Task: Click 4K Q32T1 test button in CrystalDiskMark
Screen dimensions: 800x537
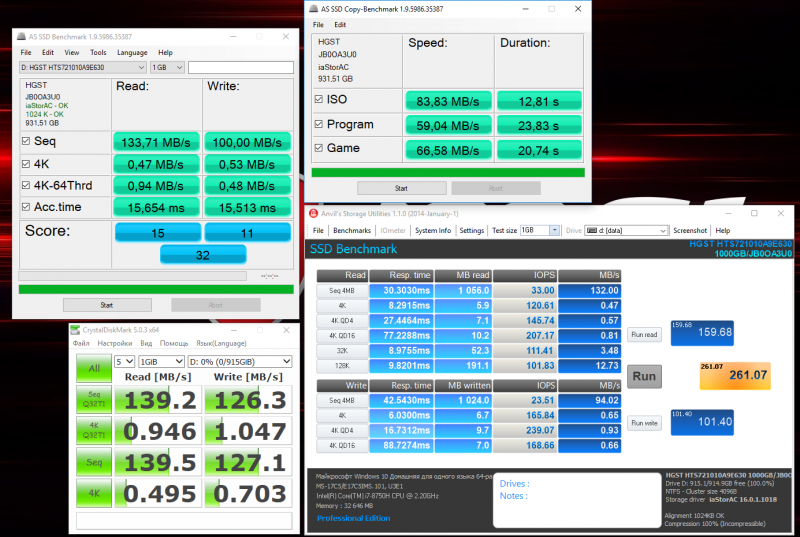Action: pos(94,430)
